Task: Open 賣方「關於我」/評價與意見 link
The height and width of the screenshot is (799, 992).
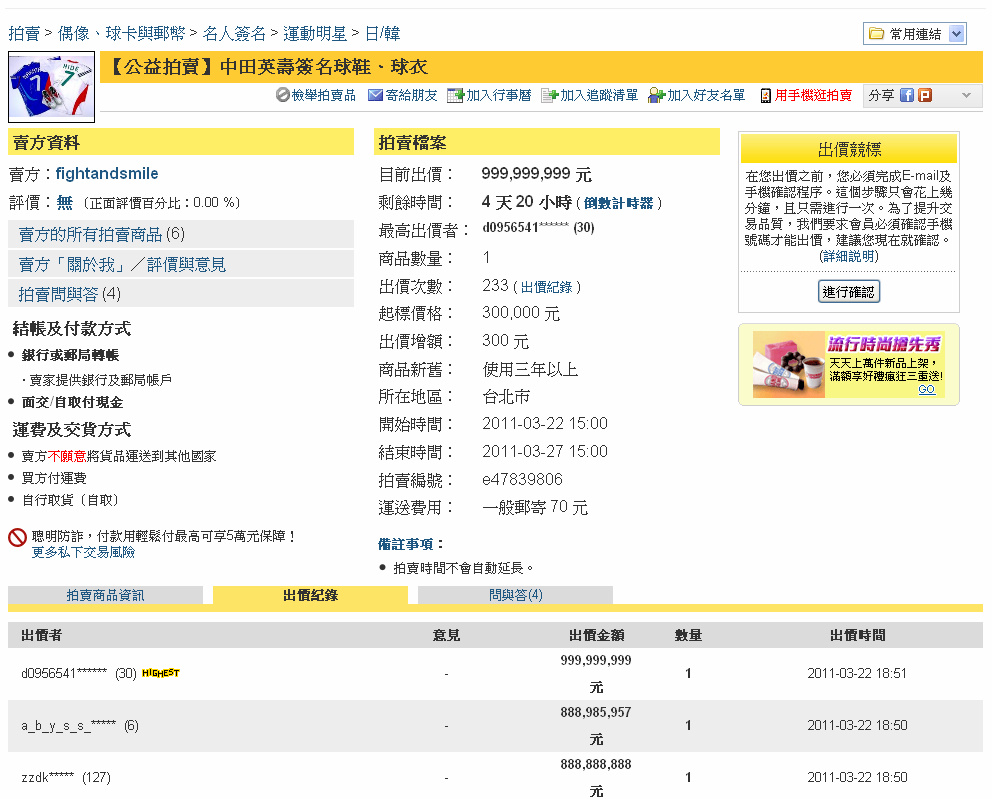Action: [122, 264]
